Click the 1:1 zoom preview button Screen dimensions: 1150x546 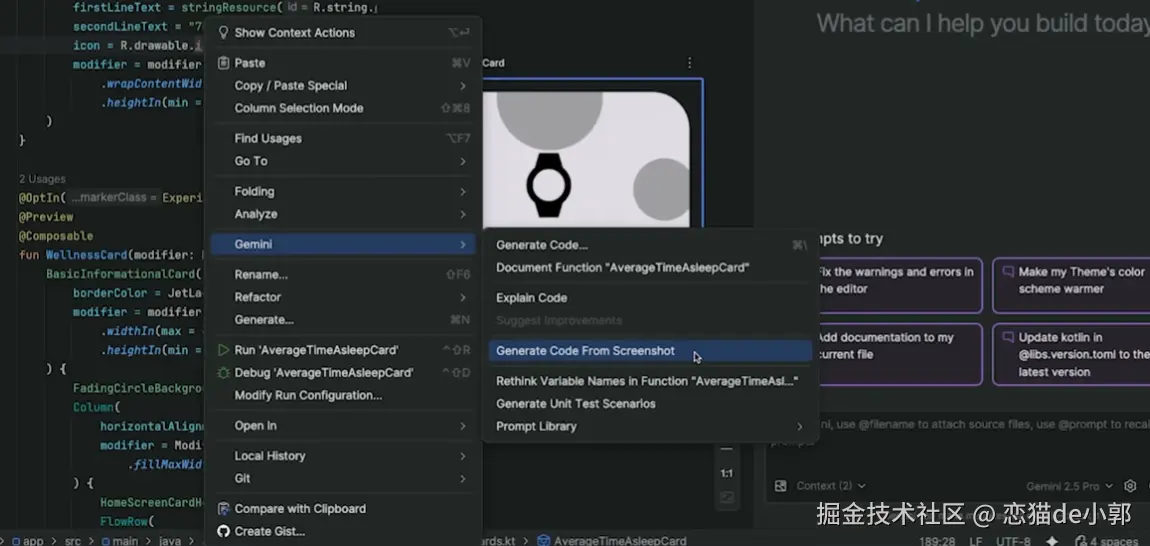[726, 473]
